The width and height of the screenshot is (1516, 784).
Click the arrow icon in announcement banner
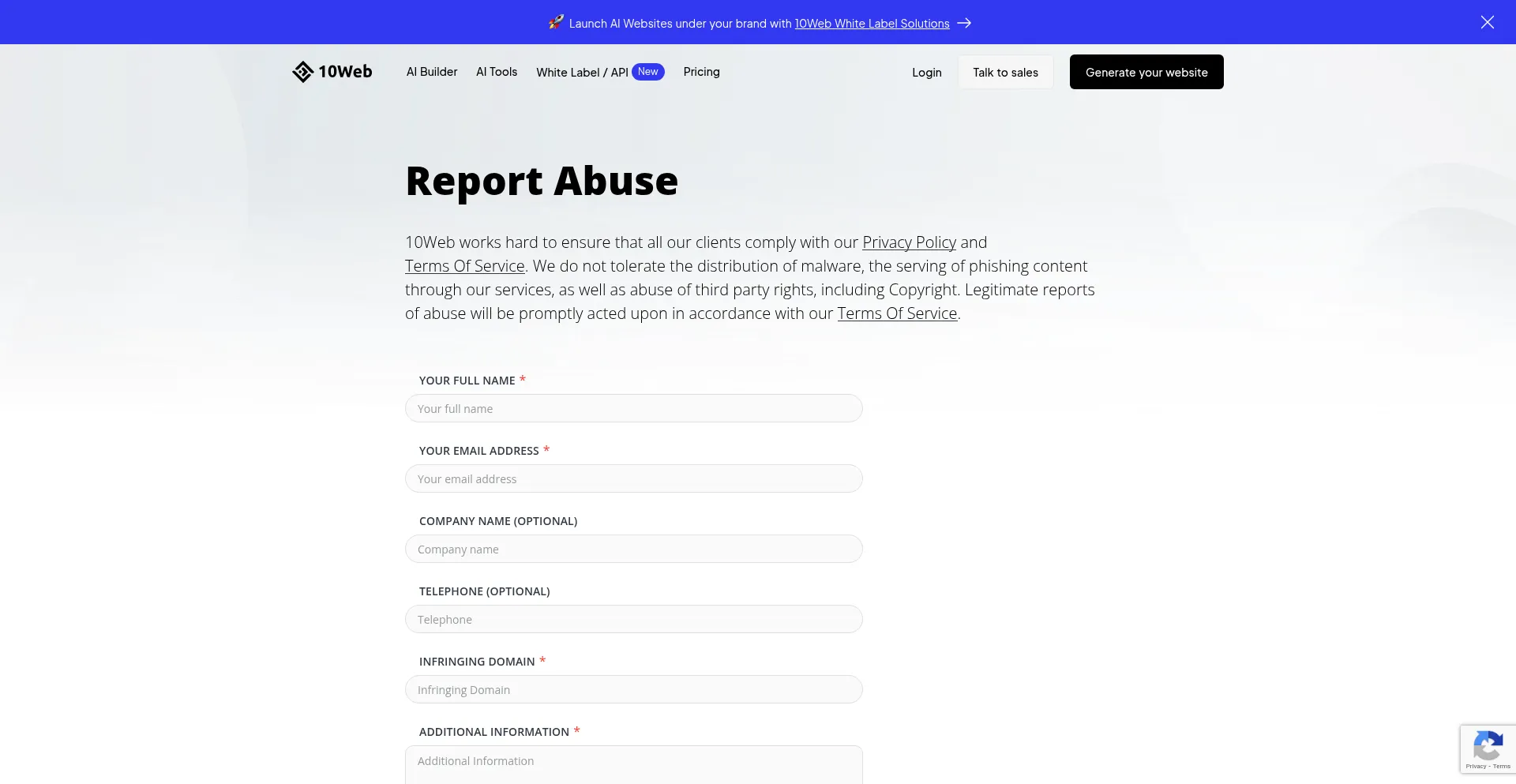pyautogui.click(x=964, y=24)
